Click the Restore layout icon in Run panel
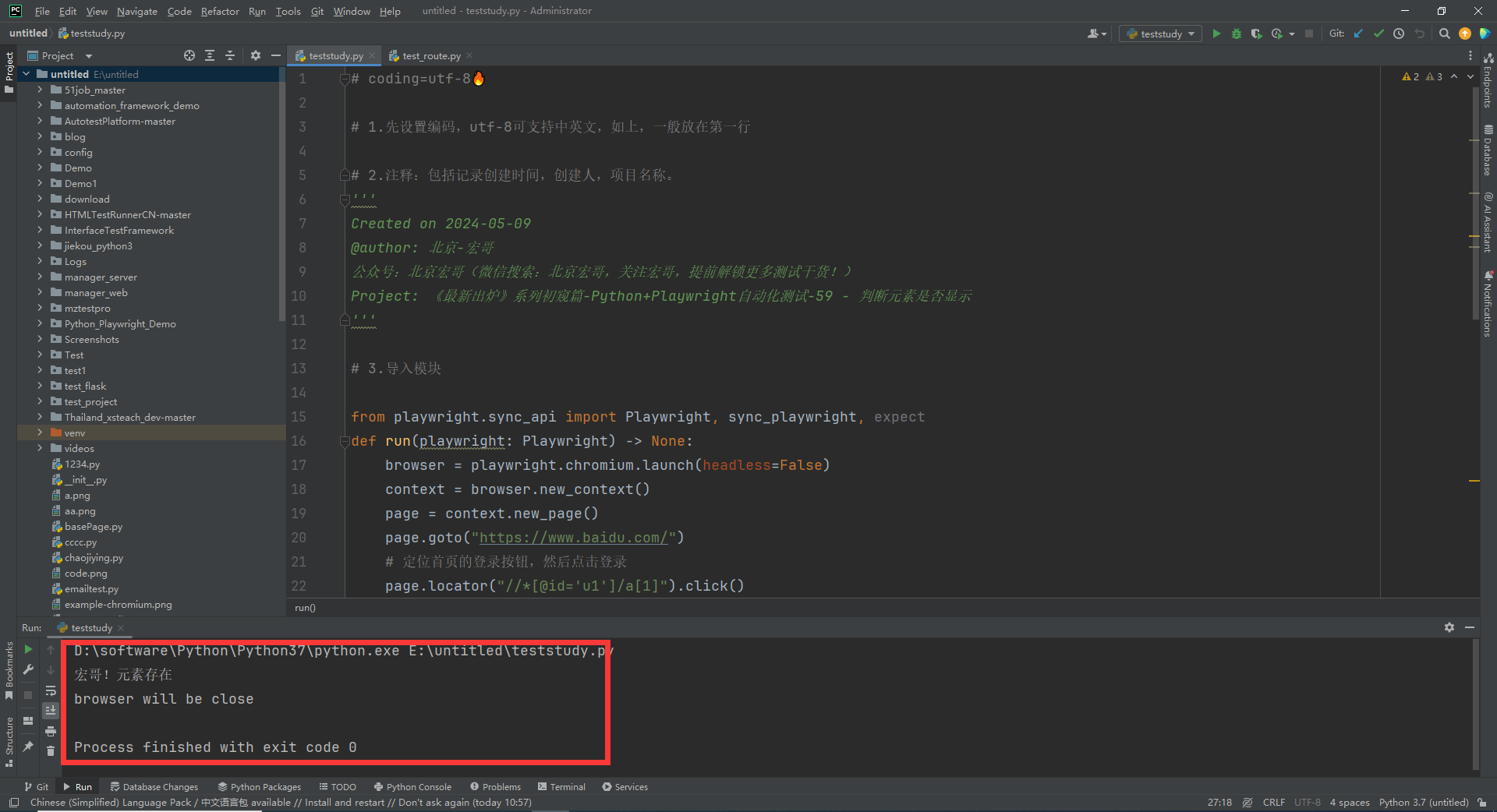This screenshot has width=1497, height=812. tap(28, 721)
